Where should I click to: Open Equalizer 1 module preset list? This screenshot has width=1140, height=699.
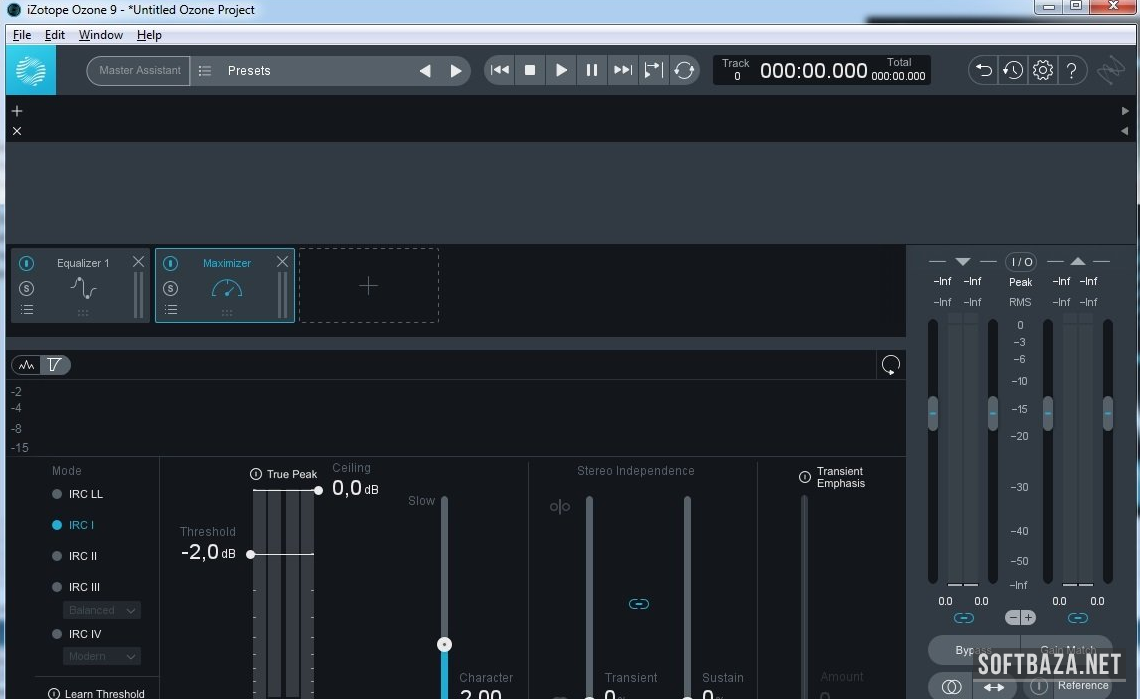[x=27, y=310]
